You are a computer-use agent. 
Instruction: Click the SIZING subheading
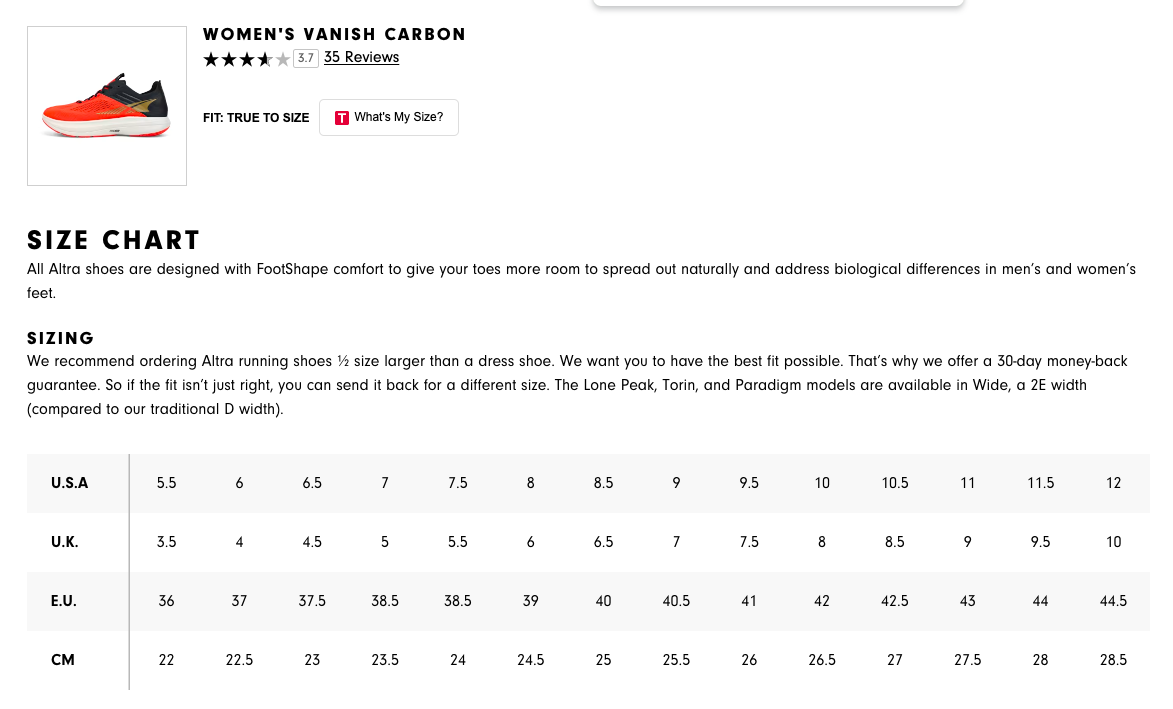[x=61, y=338]
